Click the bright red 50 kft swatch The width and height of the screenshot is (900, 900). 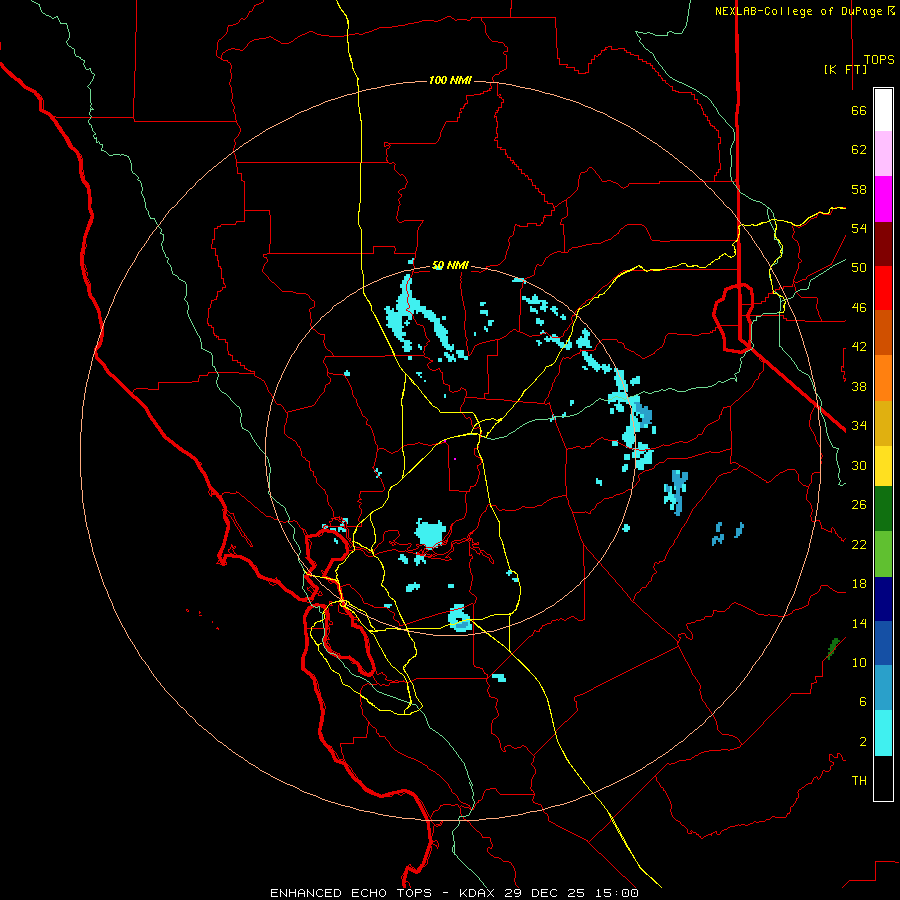pos(883,288)
